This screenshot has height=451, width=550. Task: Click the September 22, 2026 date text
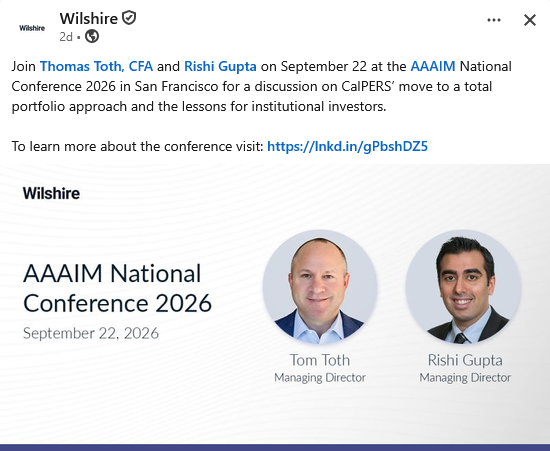pyautogui.click(x=91, y=333)
